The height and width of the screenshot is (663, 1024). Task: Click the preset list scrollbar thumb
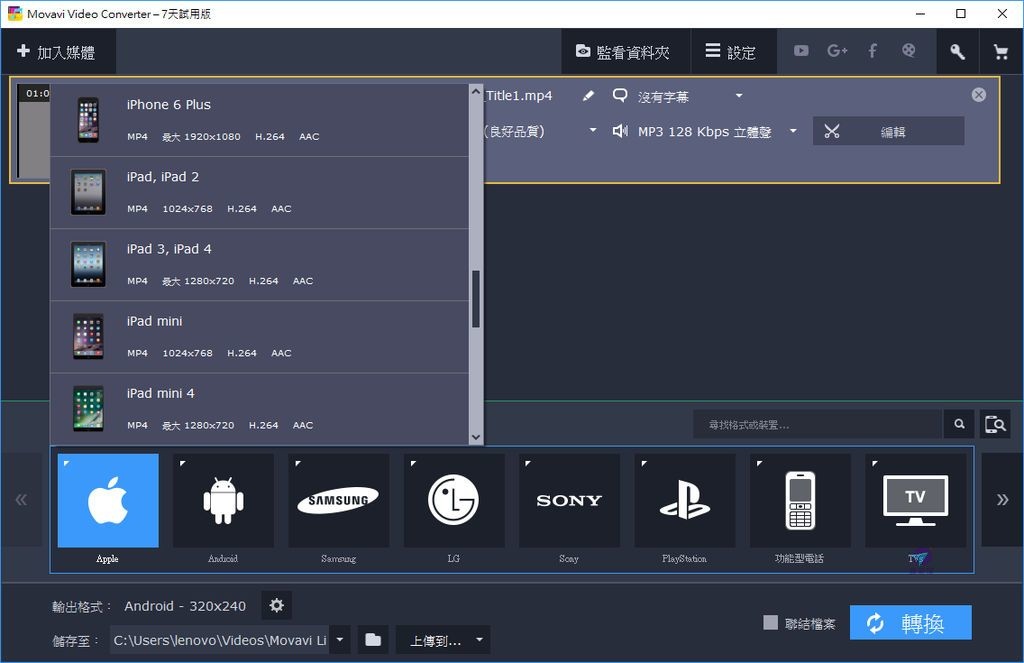pyautogui.click(x=476, y=299)
